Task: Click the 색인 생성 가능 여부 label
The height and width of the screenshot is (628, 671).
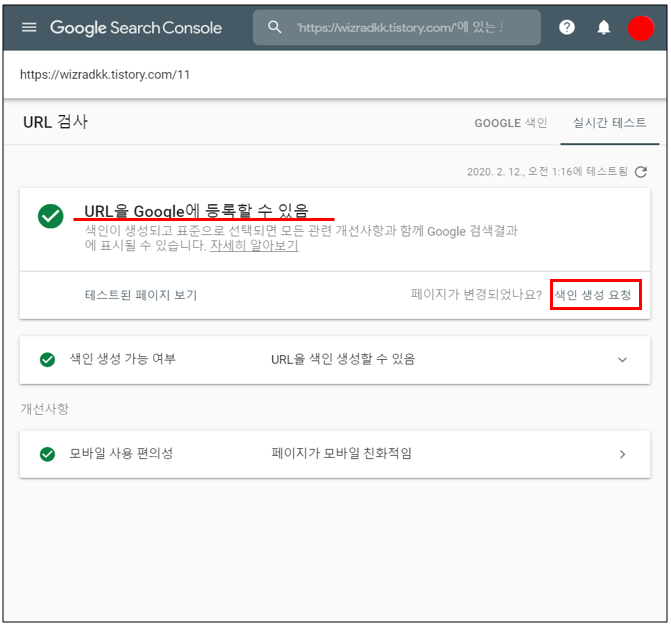Action: coord(122,358)
